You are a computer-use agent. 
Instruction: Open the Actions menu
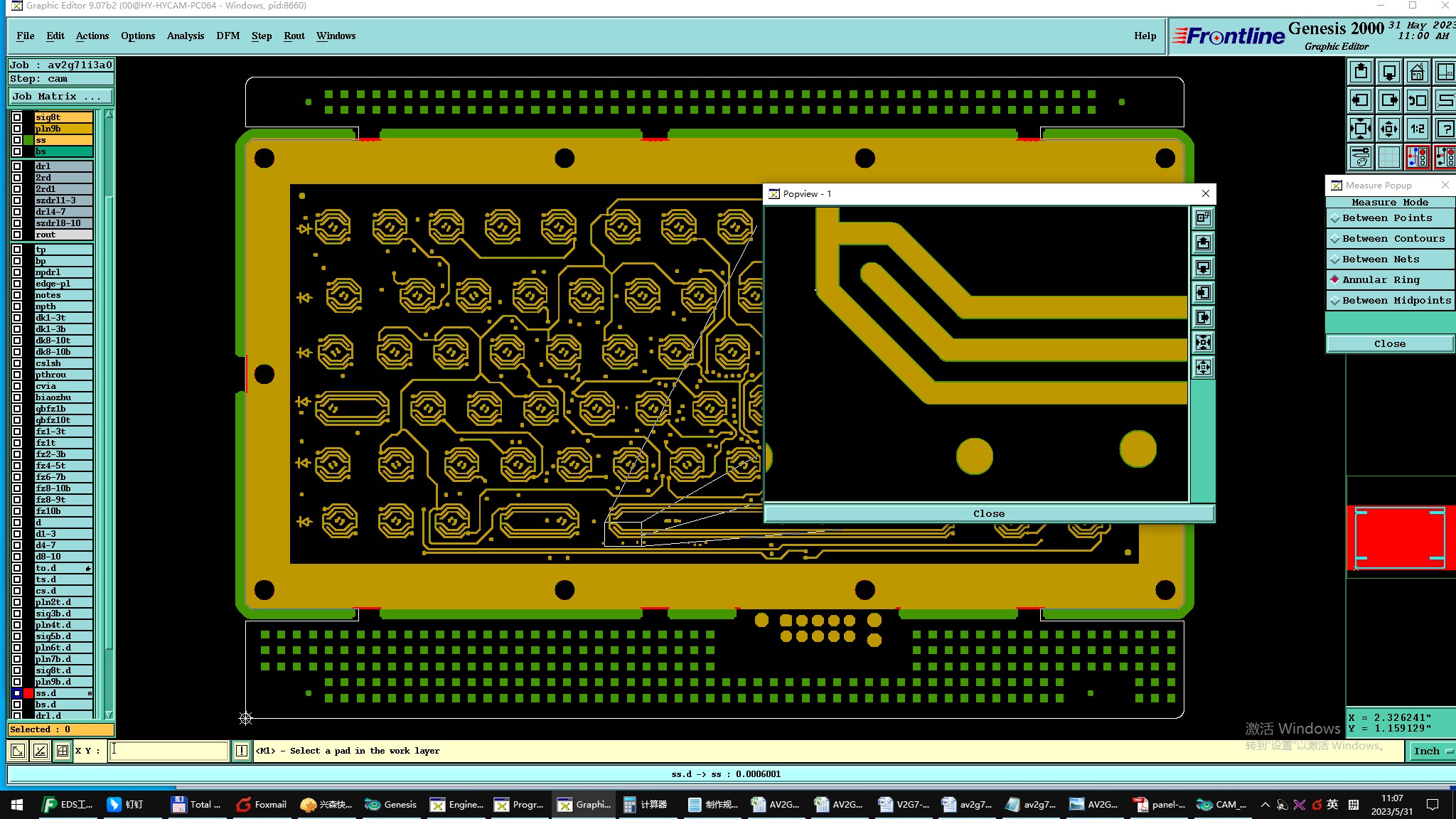point(92,36)
